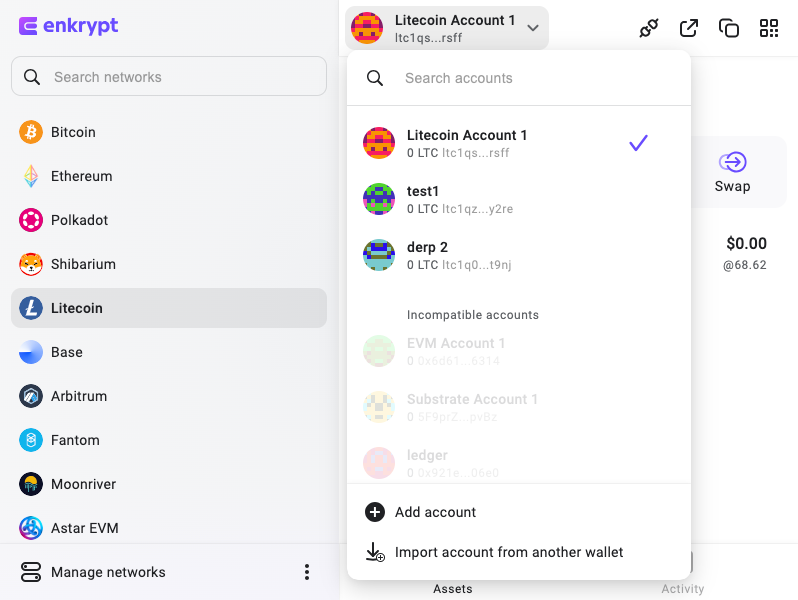Open the Swap action

point(732,172)
